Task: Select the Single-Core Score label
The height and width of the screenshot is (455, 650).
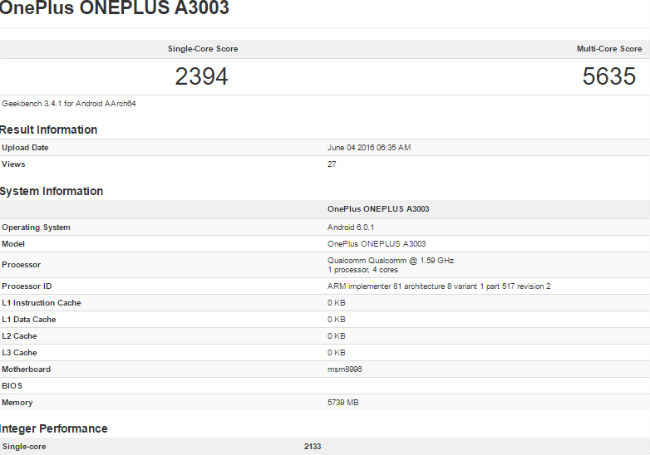Action: click(203, 49)
